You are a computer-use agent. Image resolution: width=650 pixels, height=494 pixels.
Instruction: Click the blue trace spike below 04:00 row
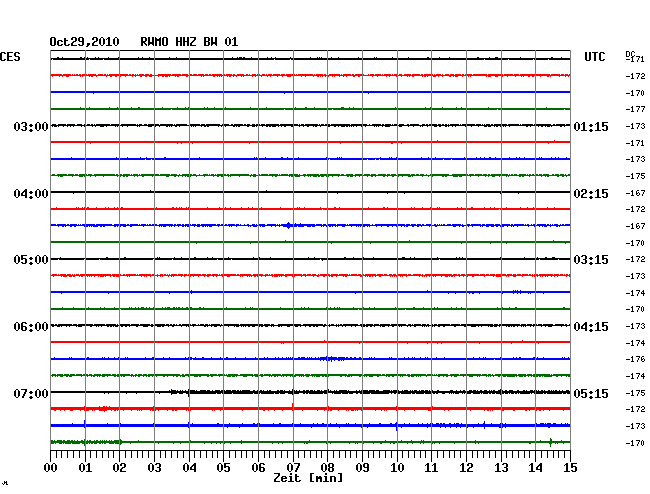[289, 225]
